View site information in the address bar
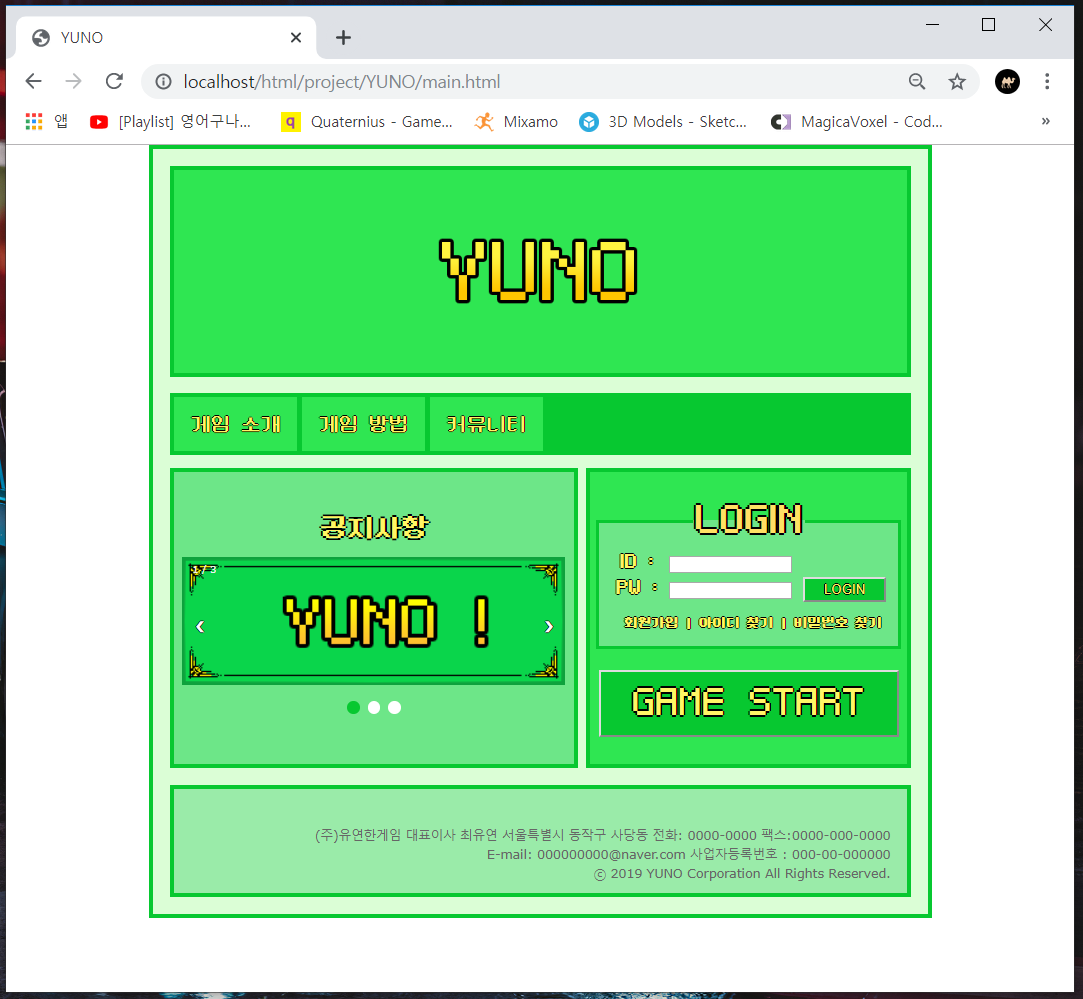This screenshot has height=999, width=1083. point(162,82)
